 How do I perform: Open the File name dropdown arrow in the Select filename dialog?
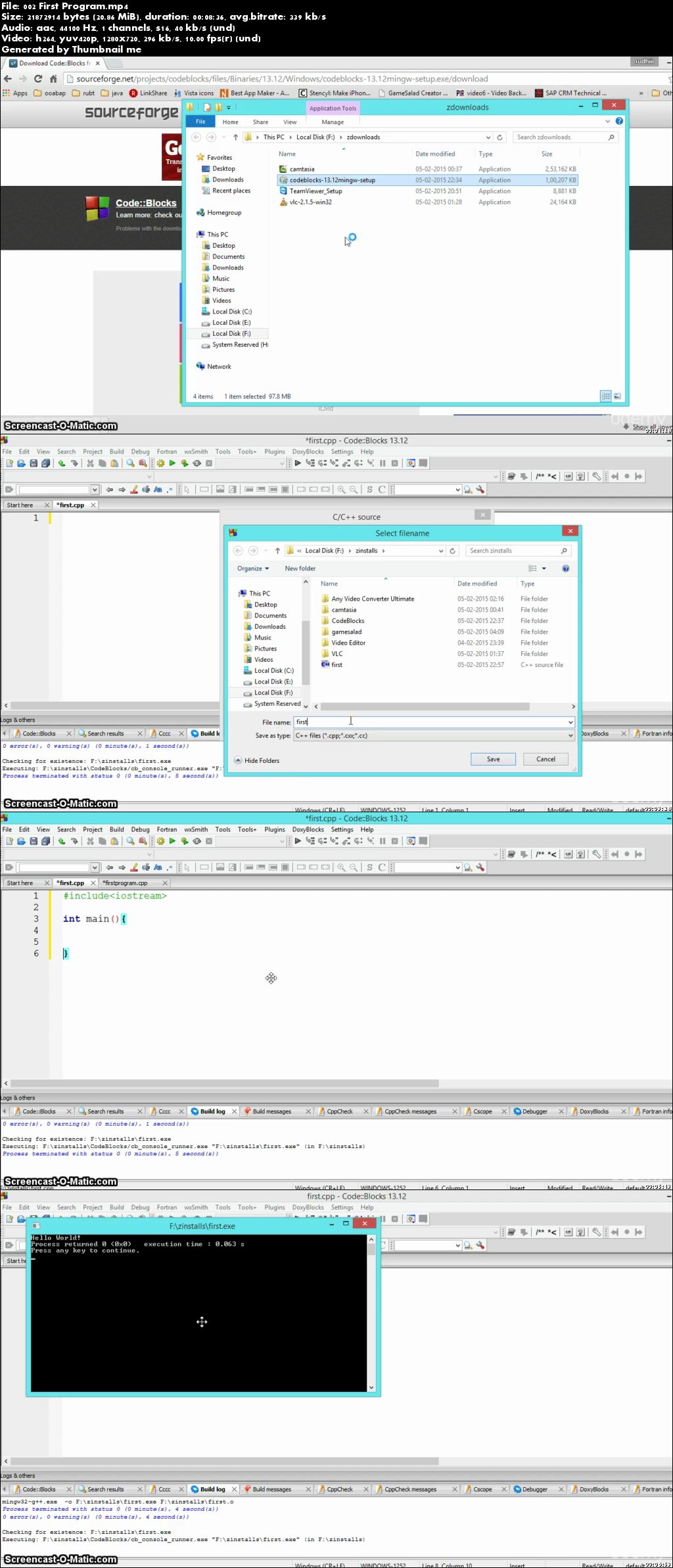tap(570, 722)
